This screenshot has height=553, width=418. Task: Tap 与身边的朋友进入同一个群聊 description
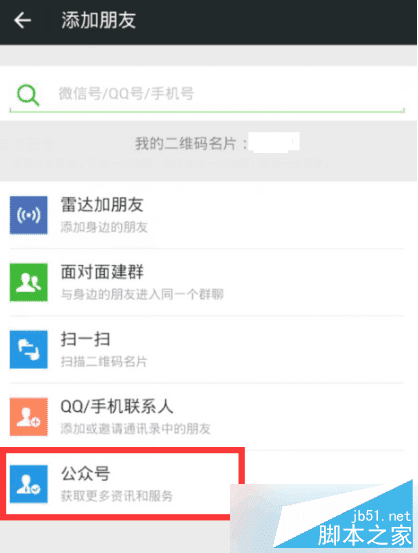tap(142, 294)
